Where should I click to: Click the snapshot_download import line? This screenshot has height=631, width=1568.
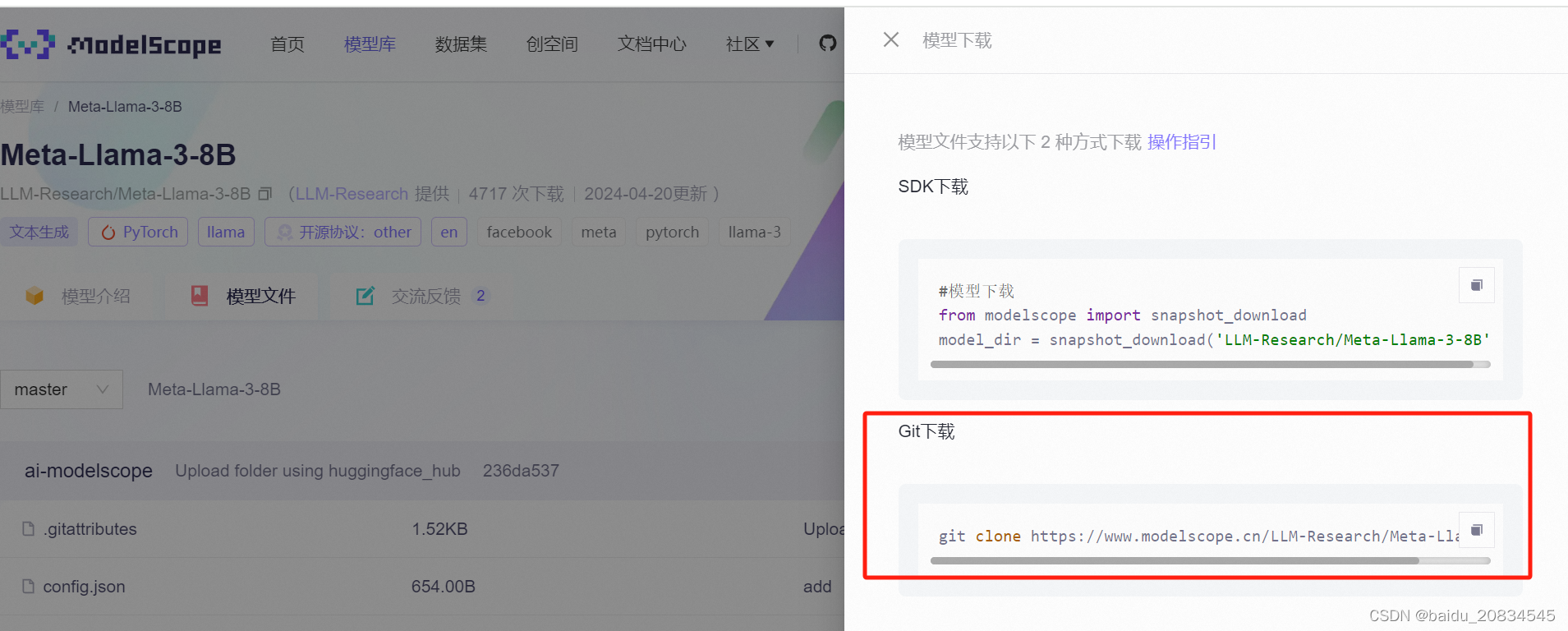coord(1122,315)
